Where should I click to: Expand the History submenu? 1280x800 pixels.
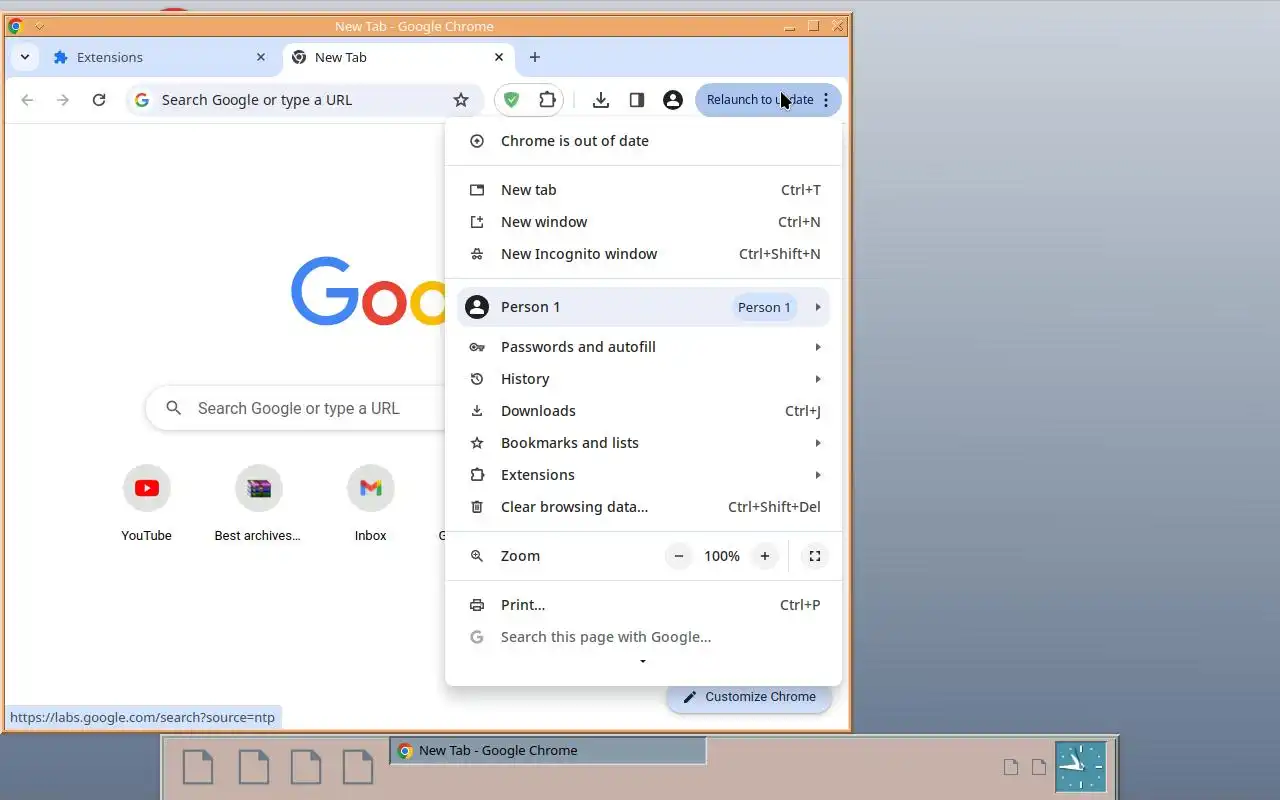(x=643, y=379)
